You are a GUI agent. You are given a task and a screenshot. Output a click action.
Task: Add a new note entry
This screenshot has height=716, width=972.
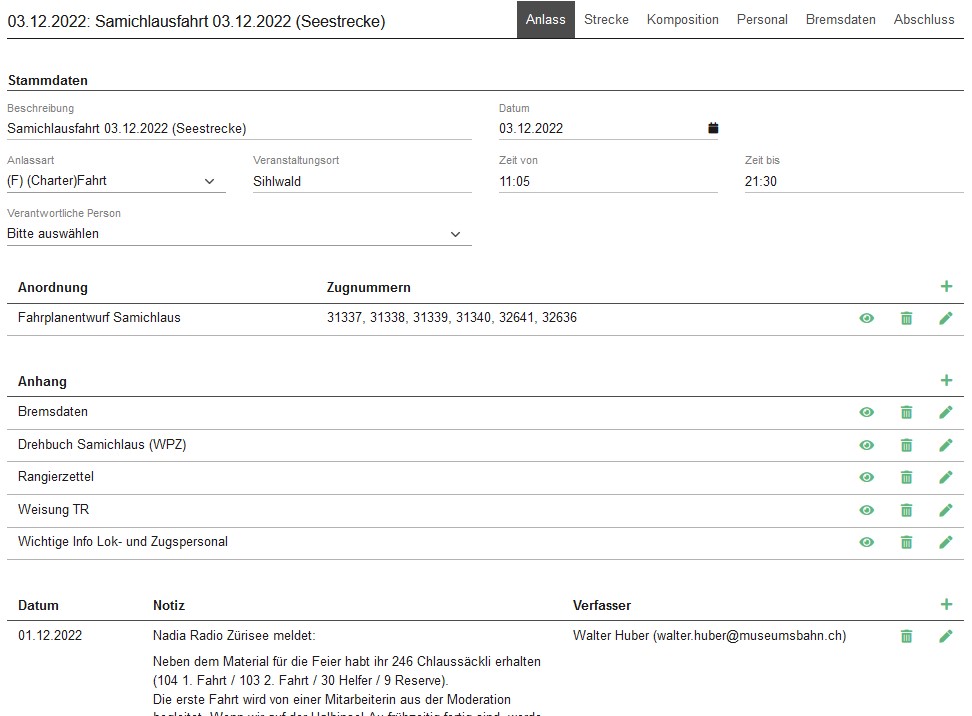(946, 604)
